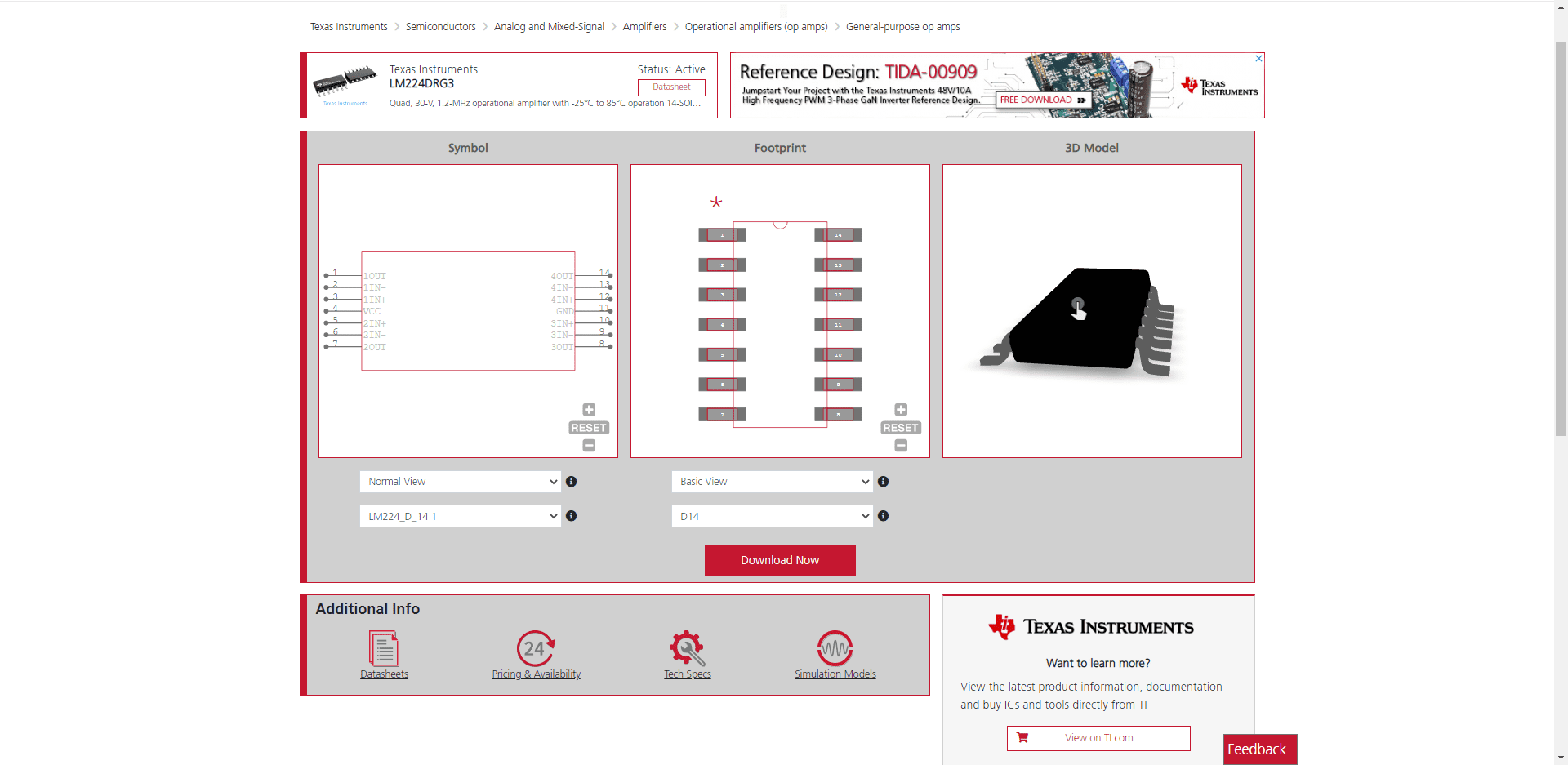Click pad 14 in the Footprint preview
The height and width of the screenshot is (765, 1568).
click(838, 235)
